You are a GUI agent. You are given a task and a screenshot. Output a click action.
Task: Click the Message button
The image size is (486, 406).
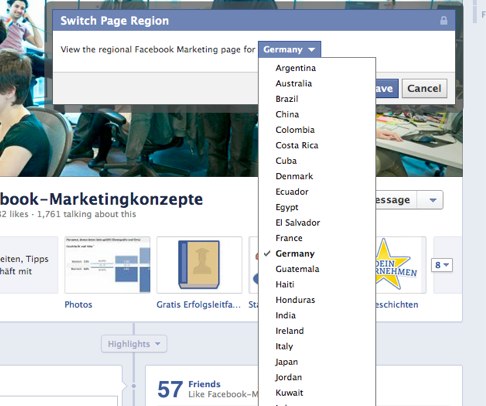tap(396, 200)
